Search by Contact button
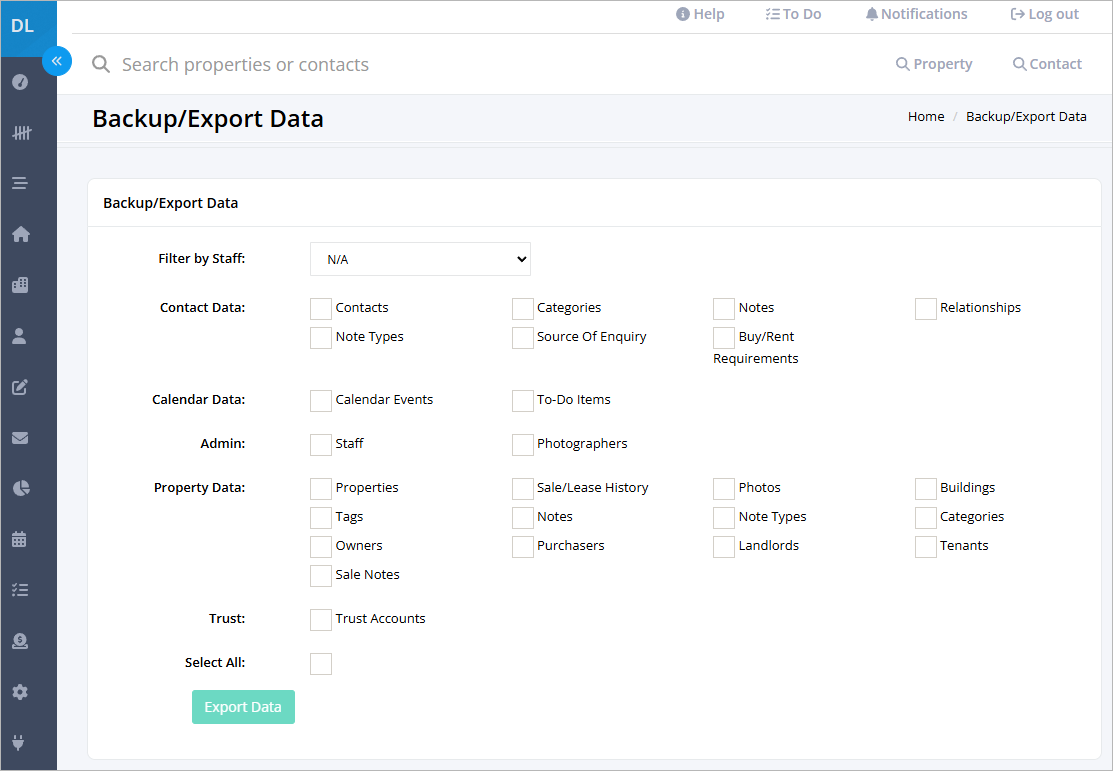 (x=1047, y=64)
